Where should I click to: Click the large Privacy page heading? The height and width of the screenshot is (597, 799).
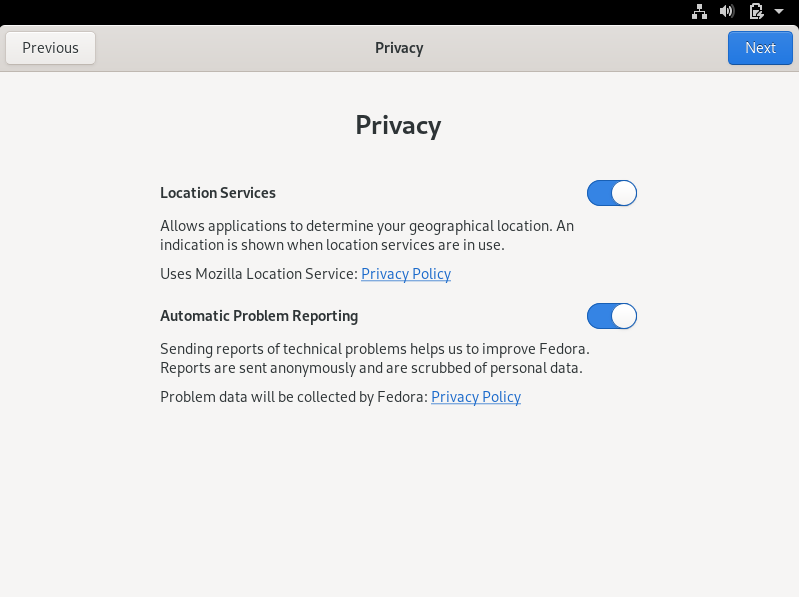pos(398,125)
